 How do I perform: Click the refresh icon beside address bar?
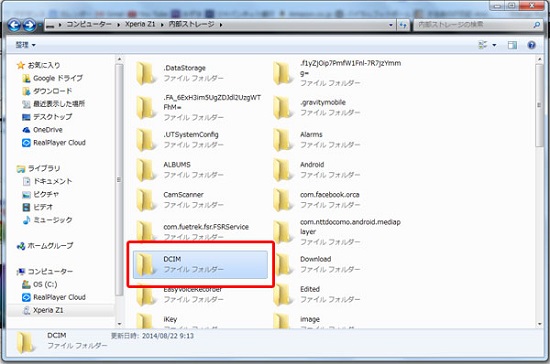[x=403, y=25]
